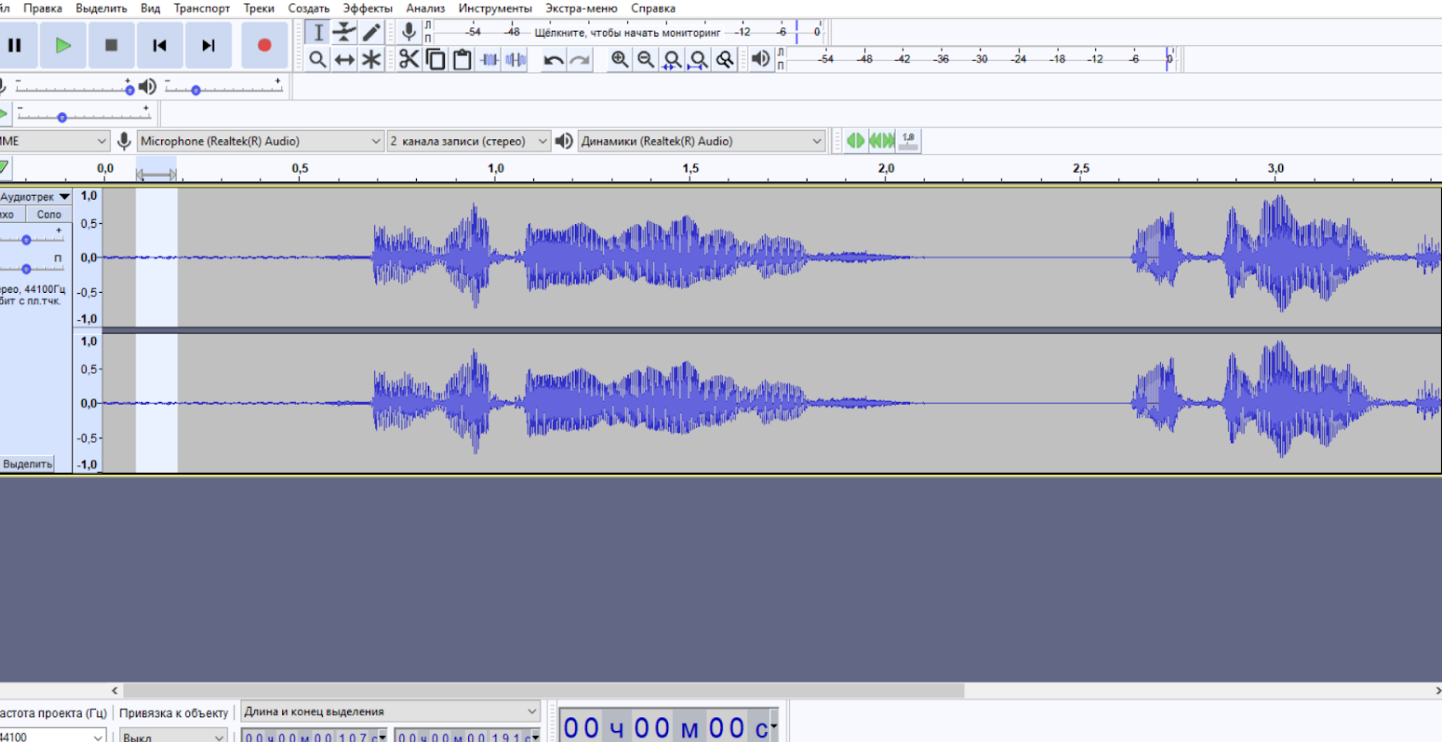The height and width of the screenshot is (742, 1442).
Task: Open the recording channels (стерео) dropdown
Action: pyautogui.click(x=469, y=141)
